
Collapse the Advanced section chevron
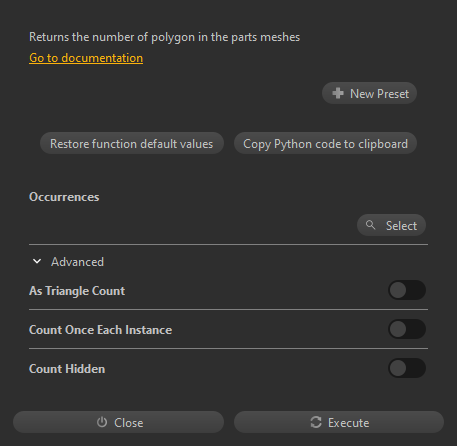coord(37,261)
